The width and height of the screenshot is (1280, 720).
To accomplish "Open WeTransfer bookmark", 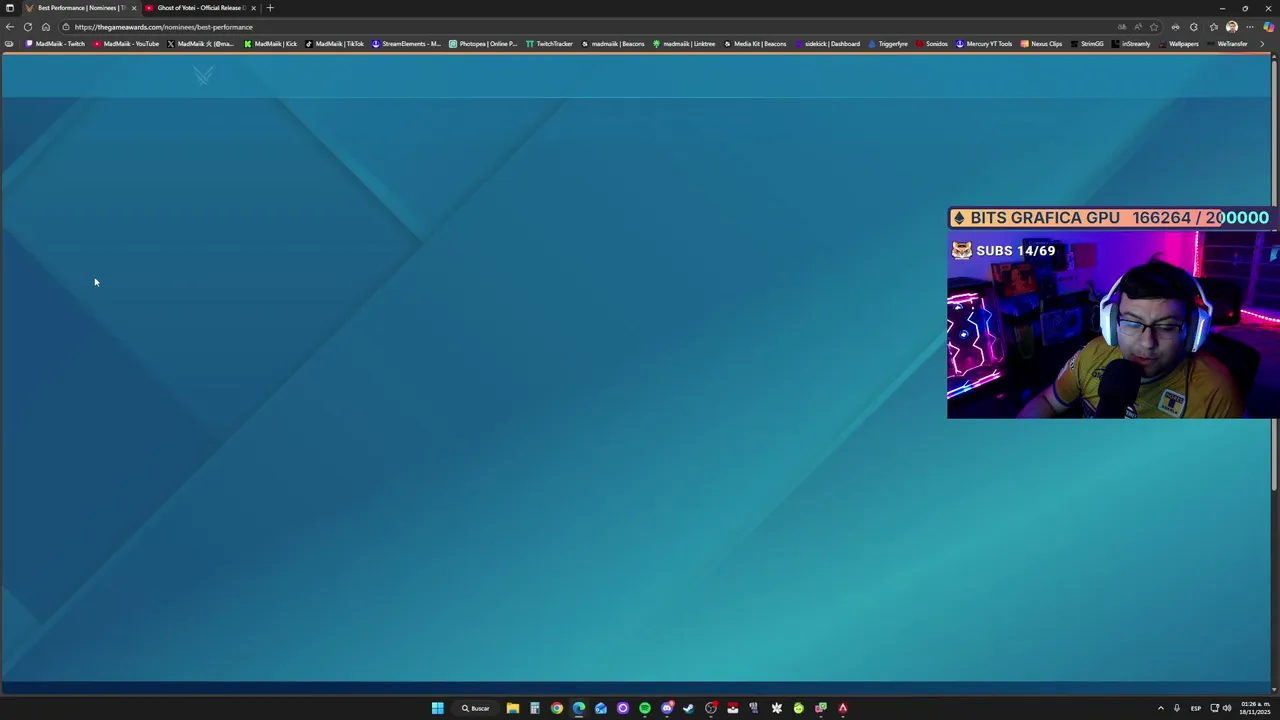I will [1227, 44].
